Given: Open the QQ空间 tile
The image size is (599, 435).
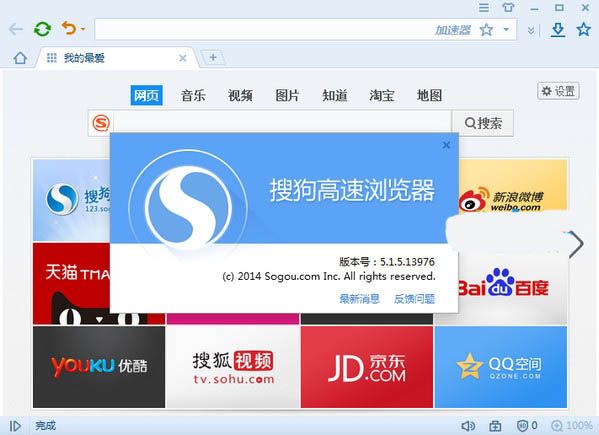Looking at the screenshot, I should point(501,367).
